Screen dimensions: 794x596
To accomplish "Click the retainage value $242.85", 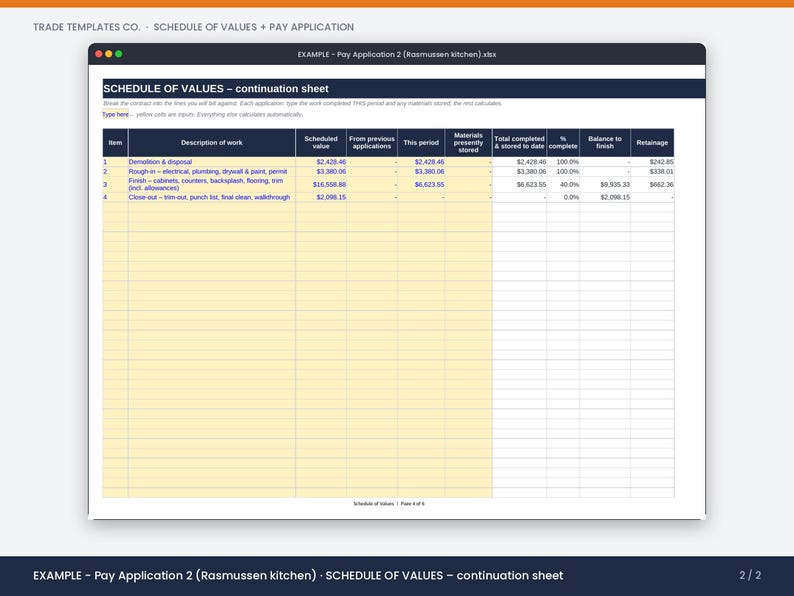I will coord(652,162).
